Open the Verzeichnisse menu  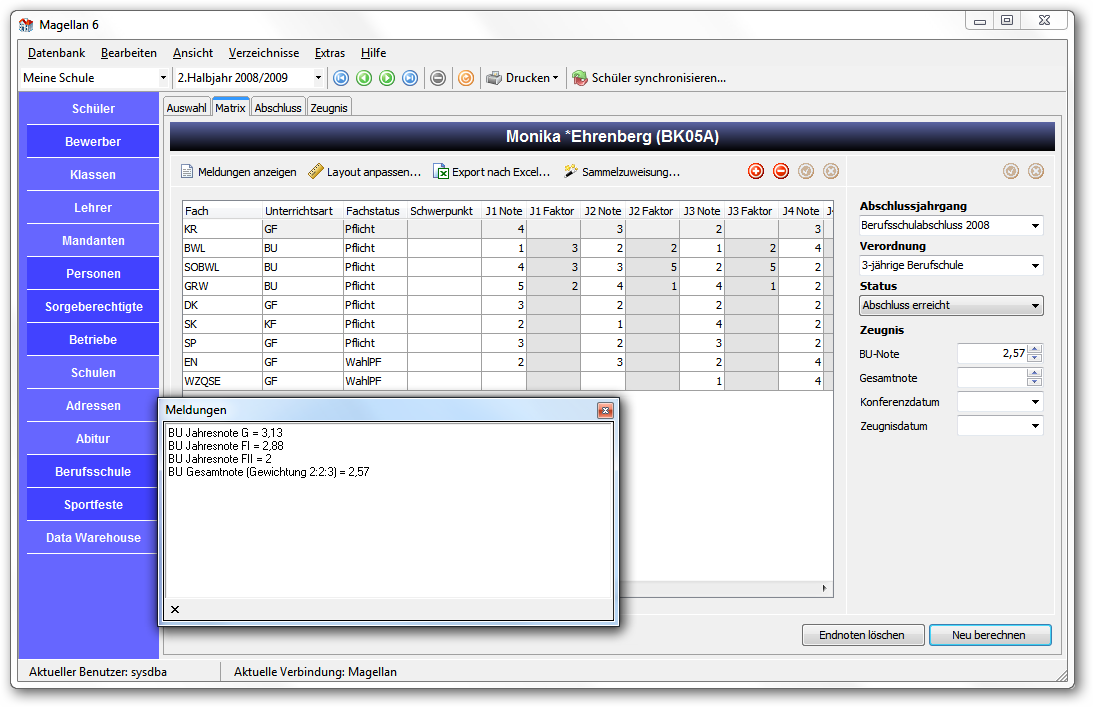point(263,53)
